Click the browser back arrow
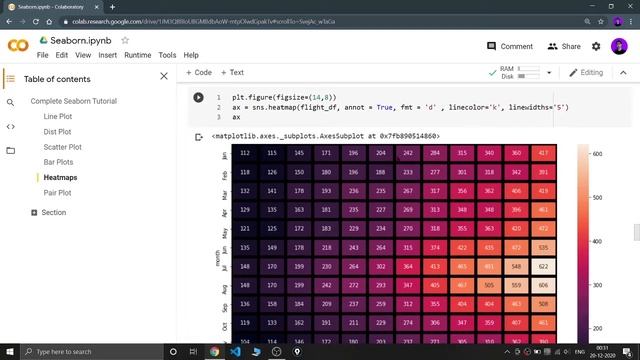640x360 pixels. [9, 22]
